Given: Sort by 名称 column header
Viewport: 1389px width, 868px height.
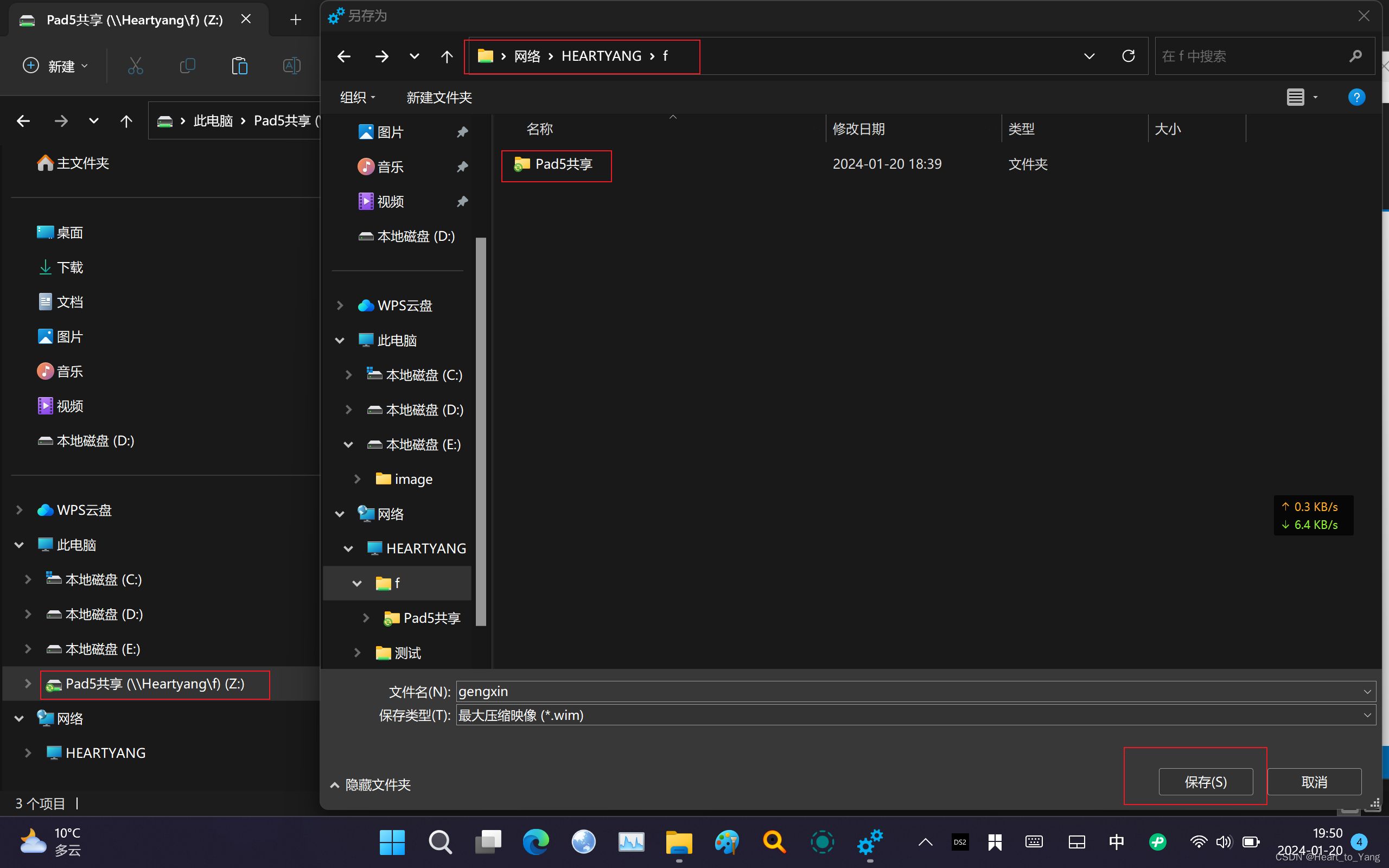Looking at the screenshot, I should click(539, 129).
